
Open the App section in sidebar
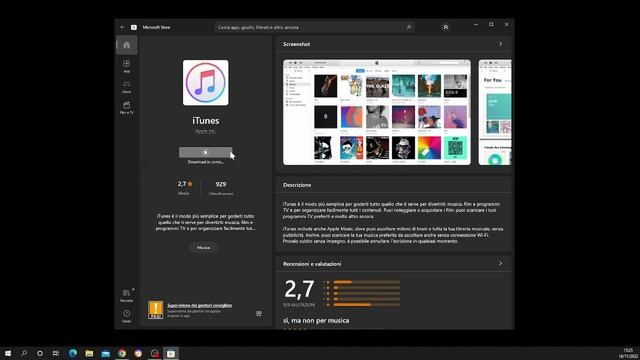[127, 66]
